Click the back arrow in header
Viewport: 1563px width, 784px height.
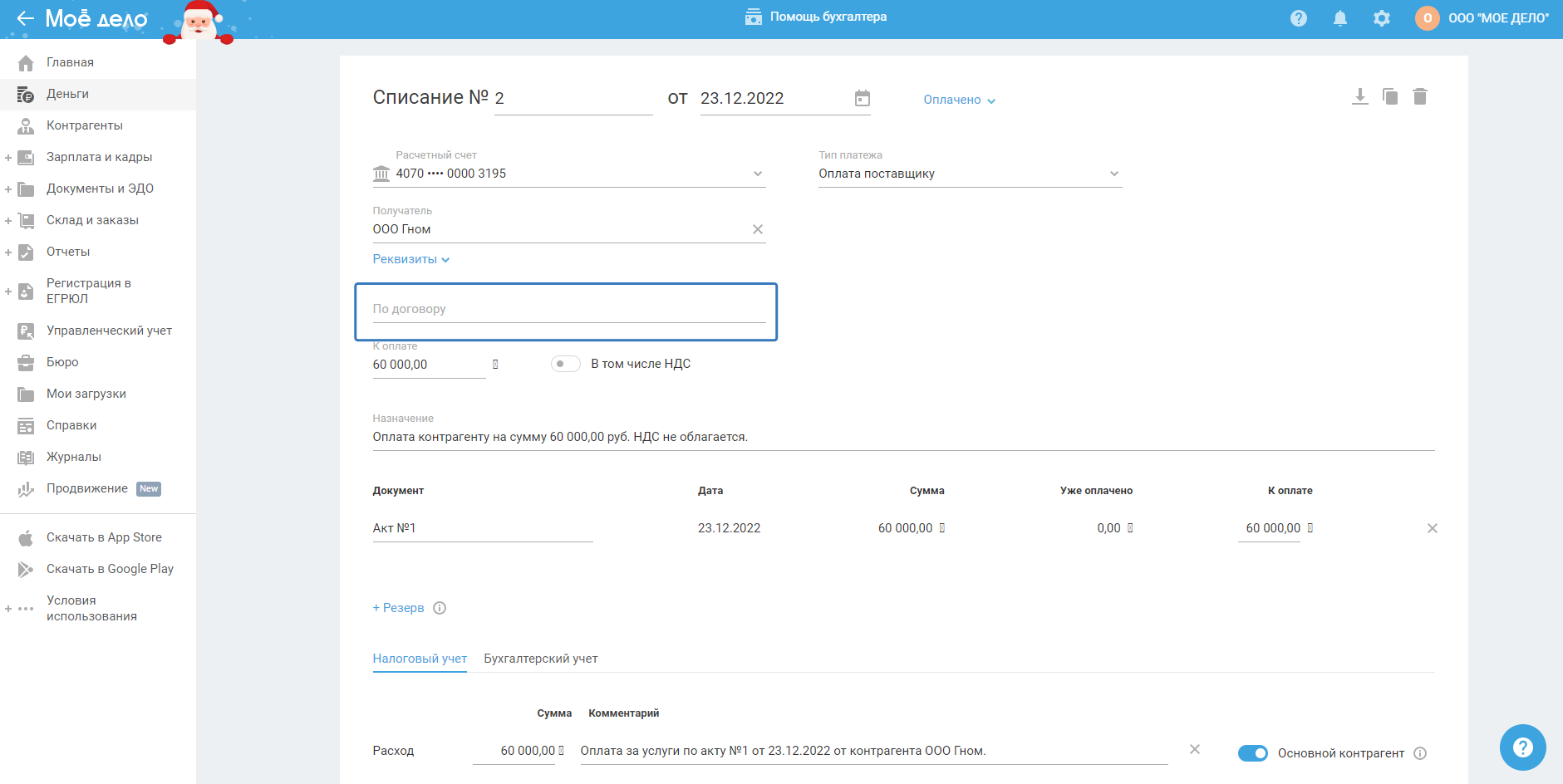point(25,18)
